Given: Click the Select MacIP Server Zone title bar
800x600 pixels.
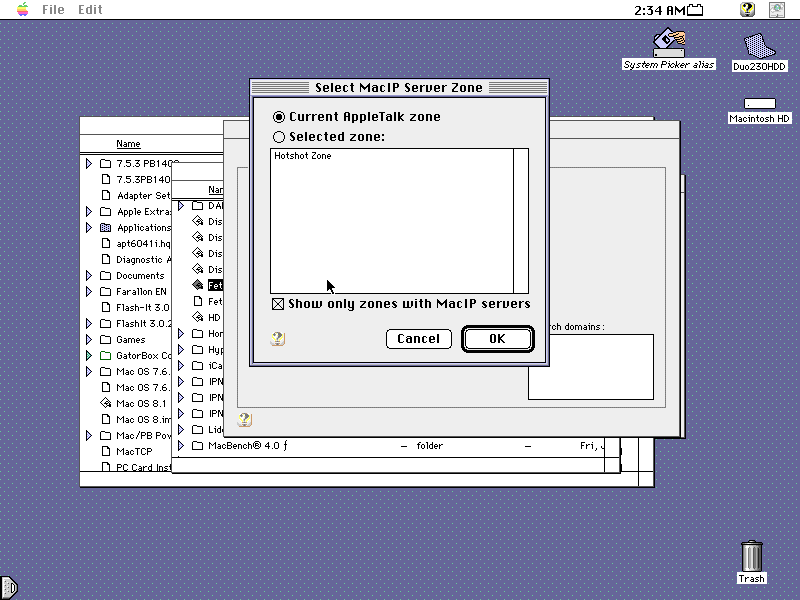Looking at the screenshot, I should coord(399,88).
